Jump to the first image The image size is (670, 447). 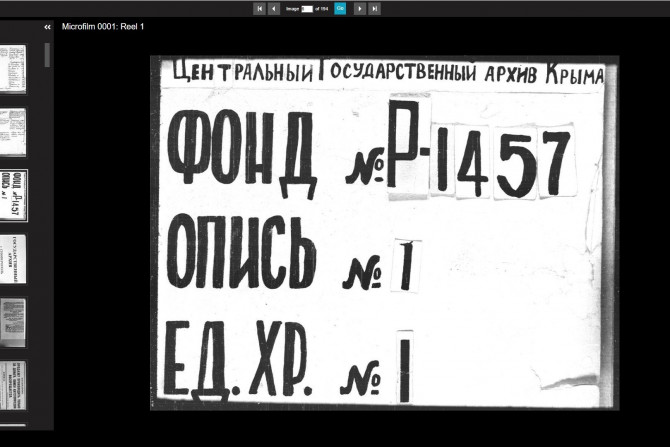(259, 8)
